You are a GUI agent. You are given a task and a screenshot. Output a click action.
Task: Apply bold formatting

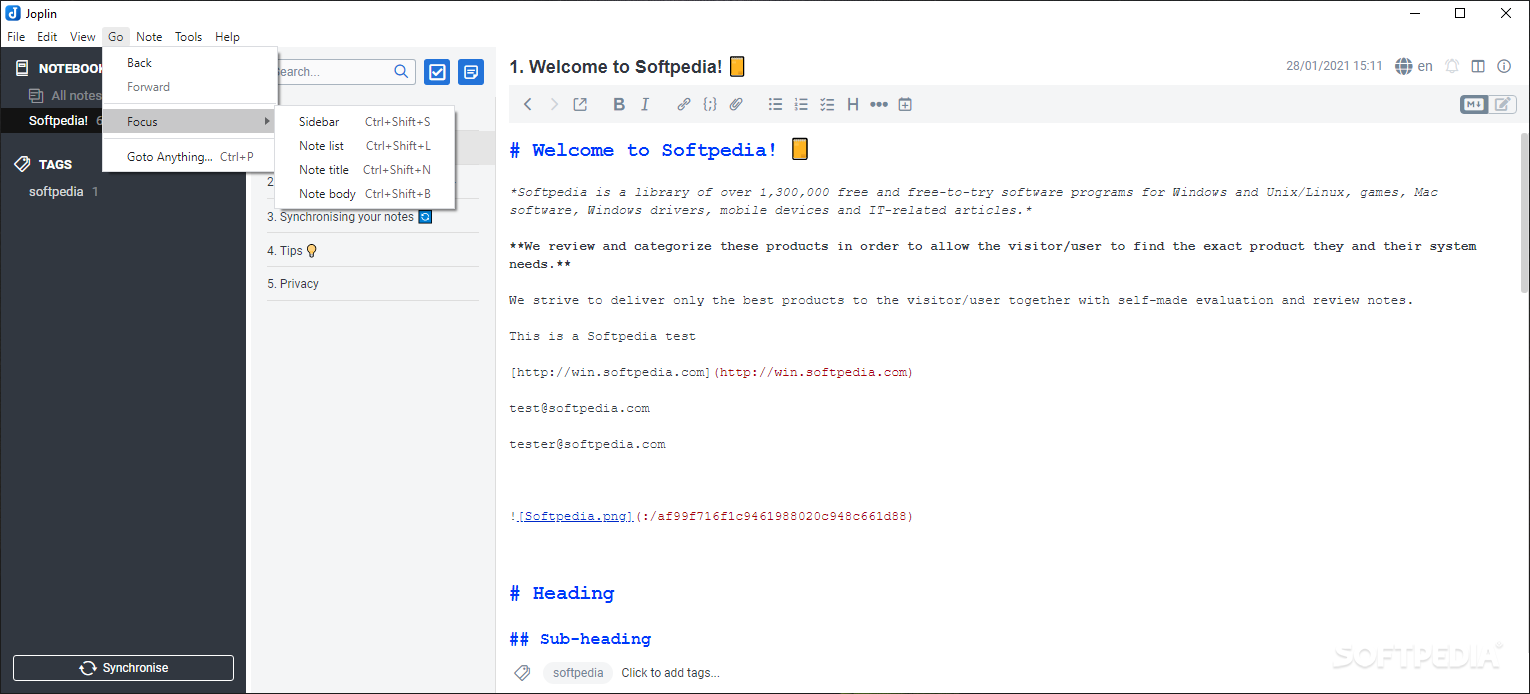click(619, 104)
